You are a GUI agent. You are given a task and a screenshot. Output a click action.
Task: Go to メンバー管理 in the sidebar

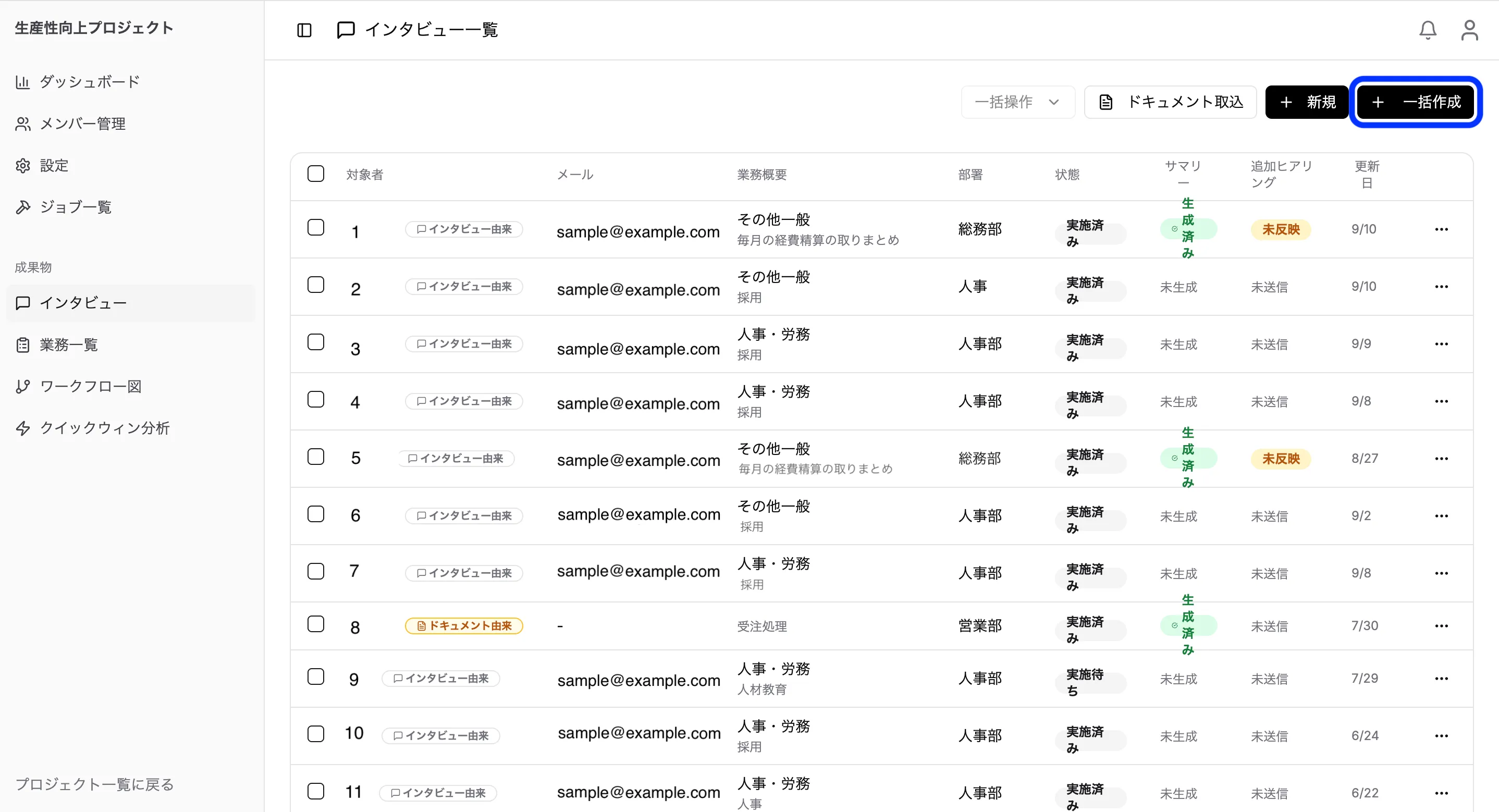pos(131,124)
